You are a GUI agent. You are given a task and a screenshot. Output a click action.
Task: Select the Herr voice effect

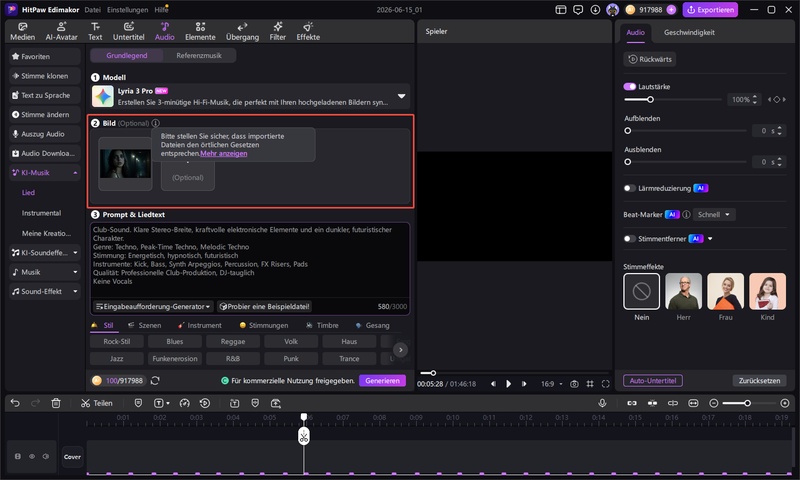point(683,291)
